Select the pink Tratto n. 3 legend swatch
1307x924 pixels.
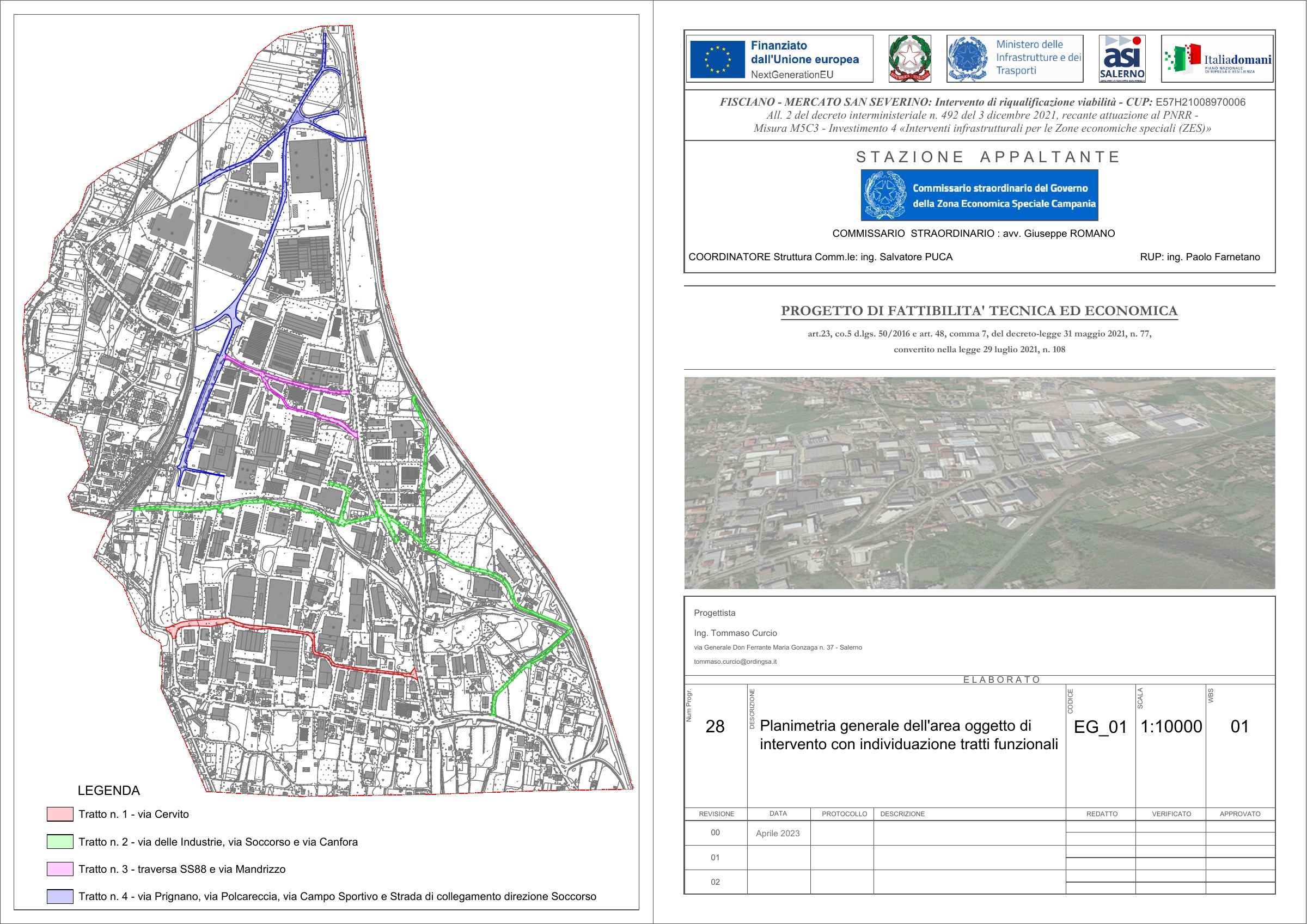point(60,869)
